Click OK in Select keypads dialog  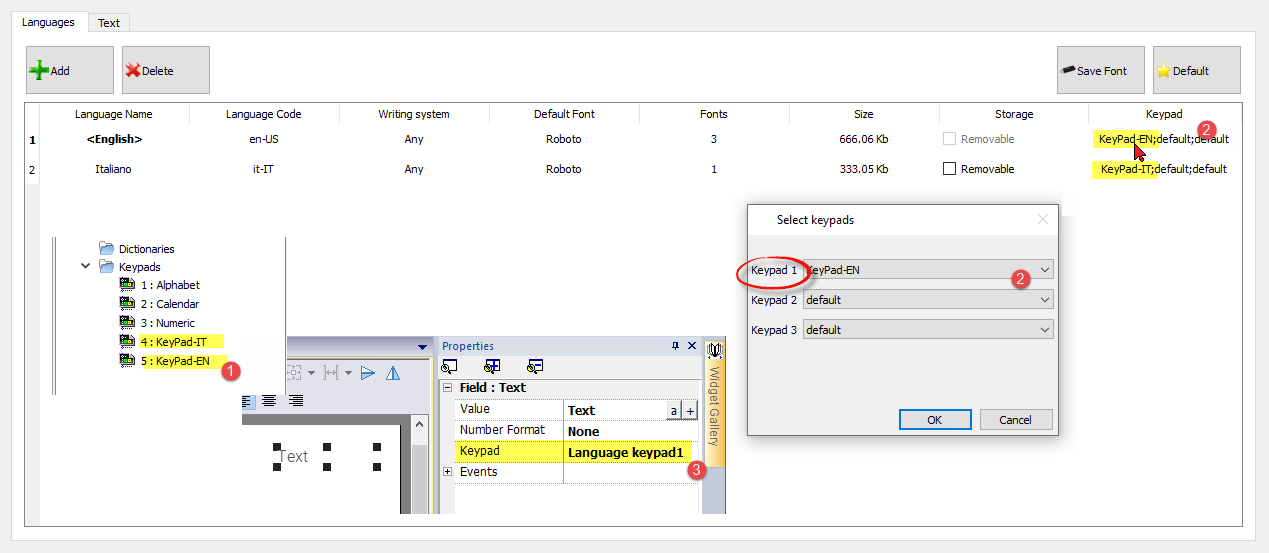935,420
